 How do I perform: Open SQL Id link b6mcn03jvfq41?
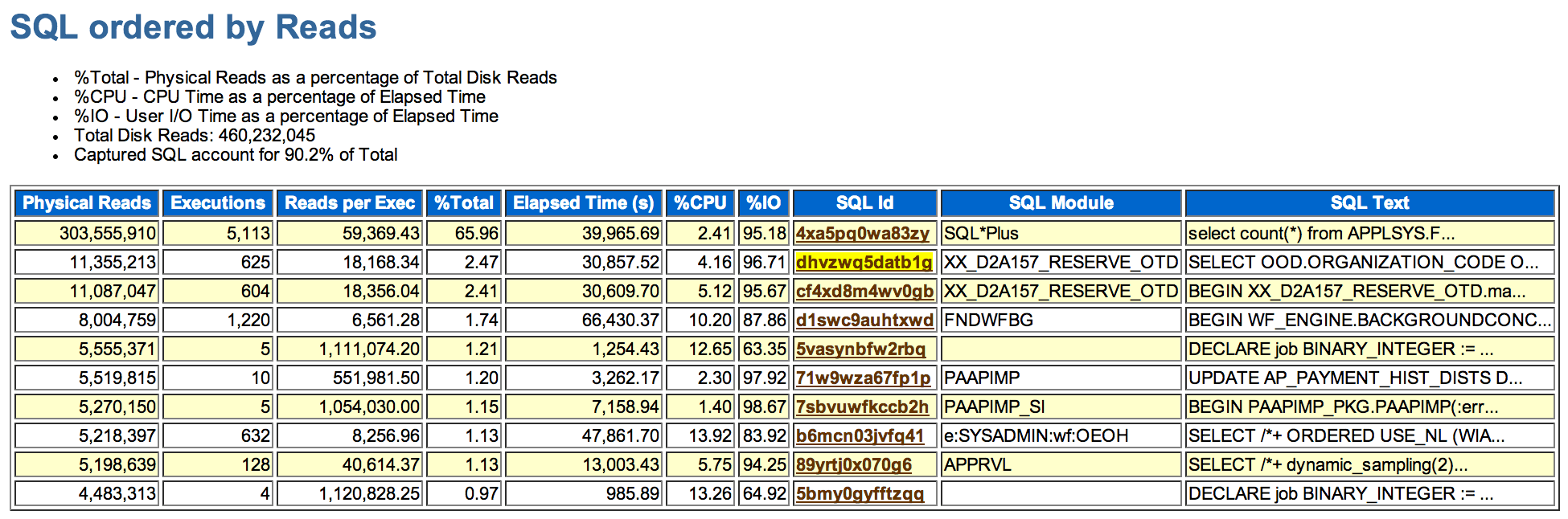tap(860, 436)
